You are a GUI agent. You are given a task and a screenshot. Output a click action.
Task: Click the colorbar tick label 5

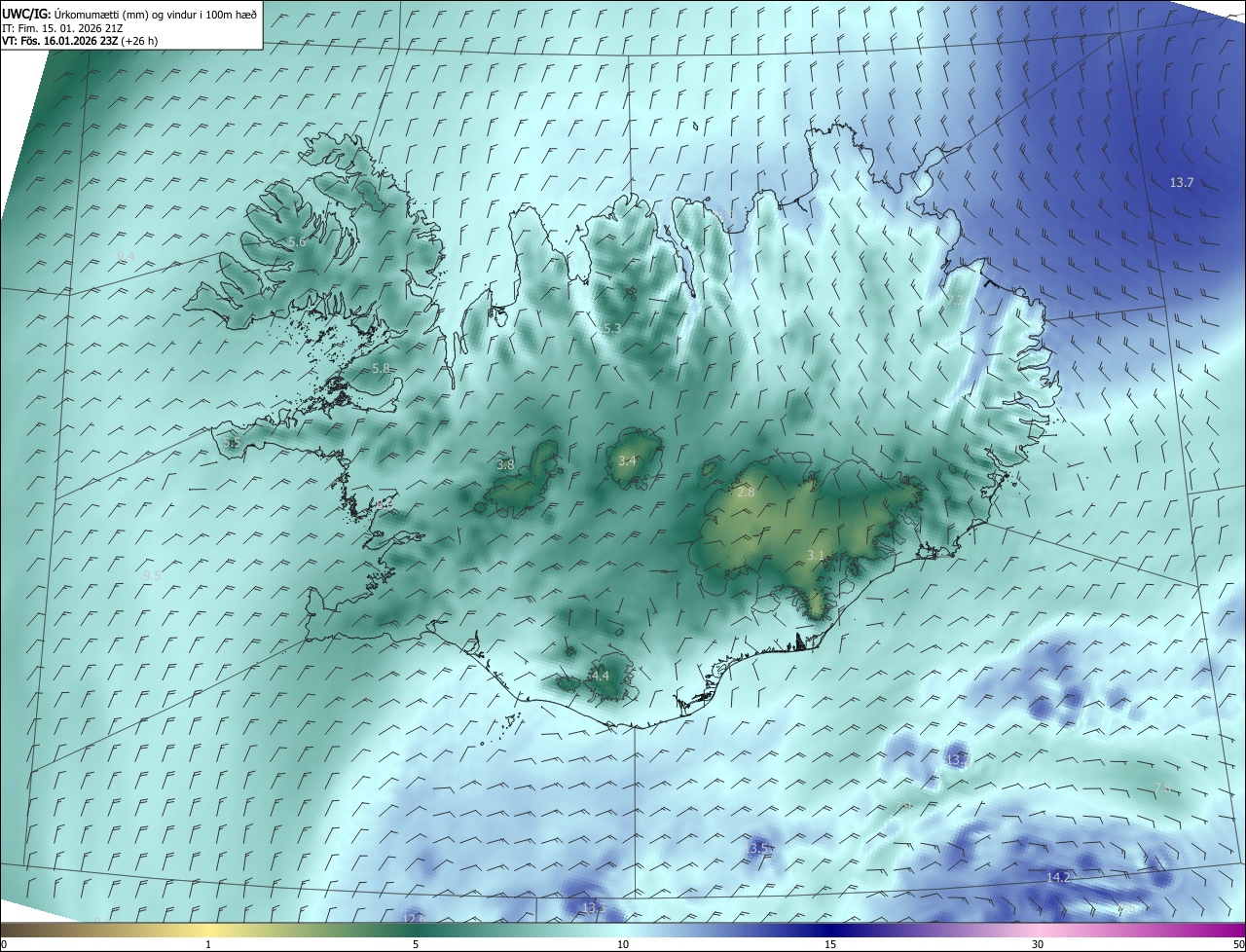(x=416, y=944)
